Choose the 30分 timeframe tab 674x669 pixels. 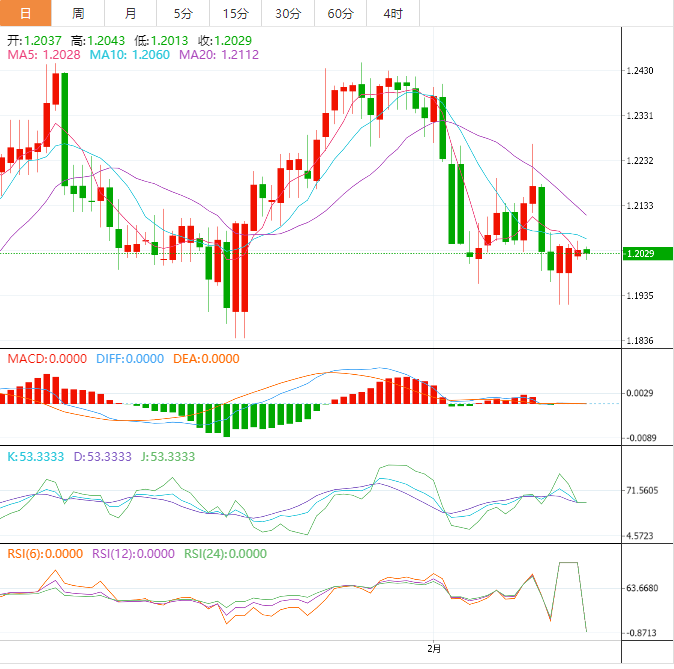coord(287,13)
